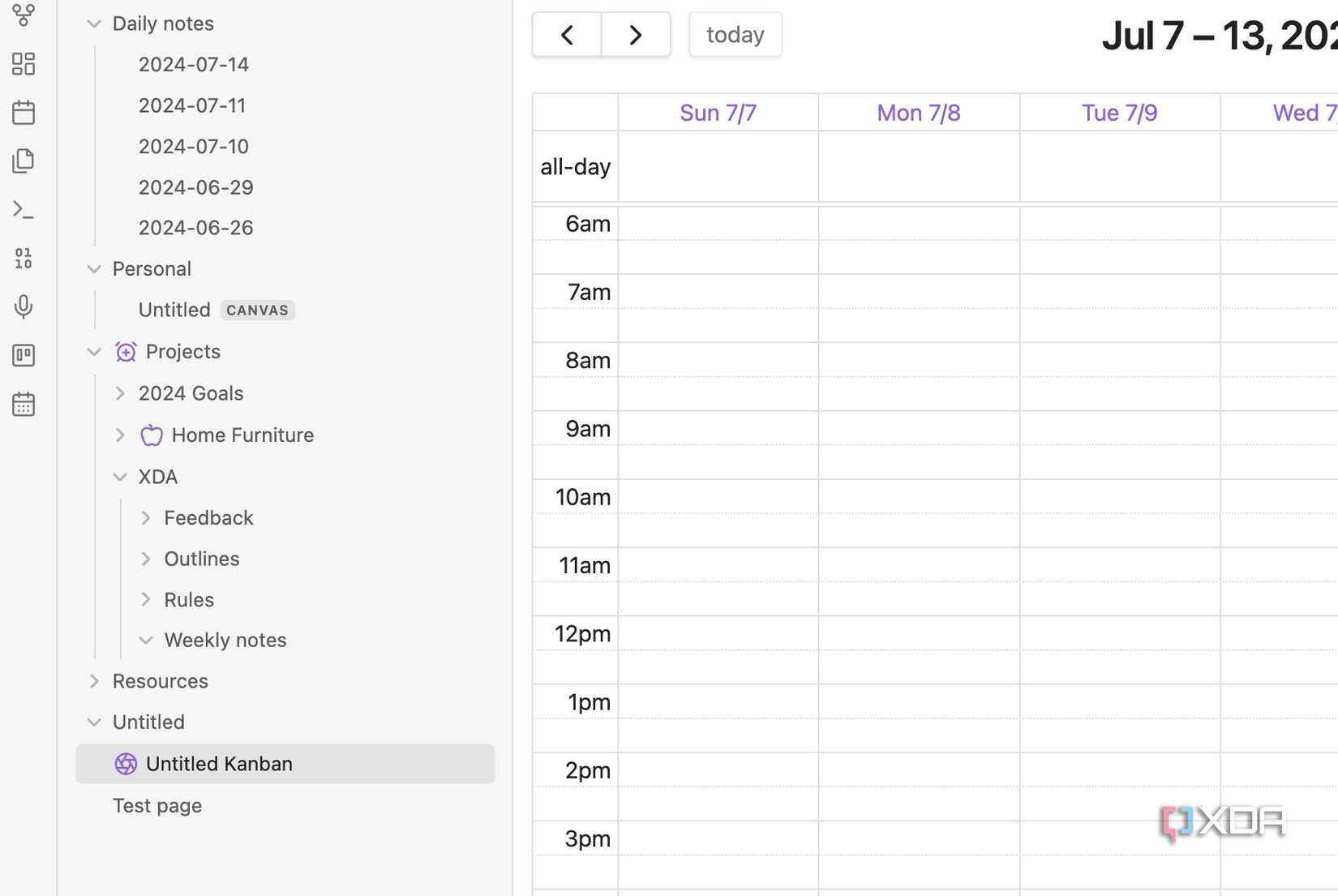Open daily note 2024-07-14
This screenshot has width=1338, height=896.
pos(194,65)
